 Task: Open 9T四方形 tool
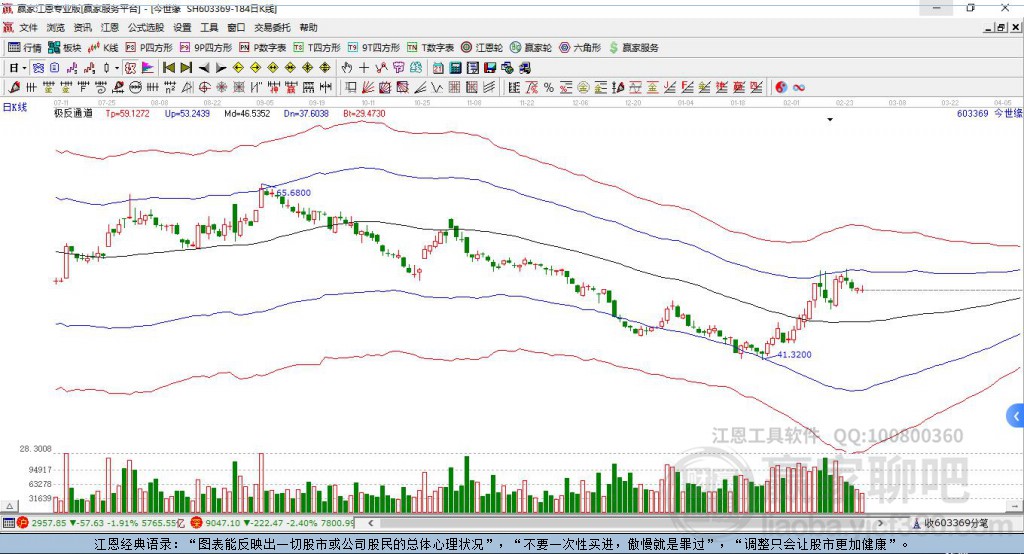(374, 48)
